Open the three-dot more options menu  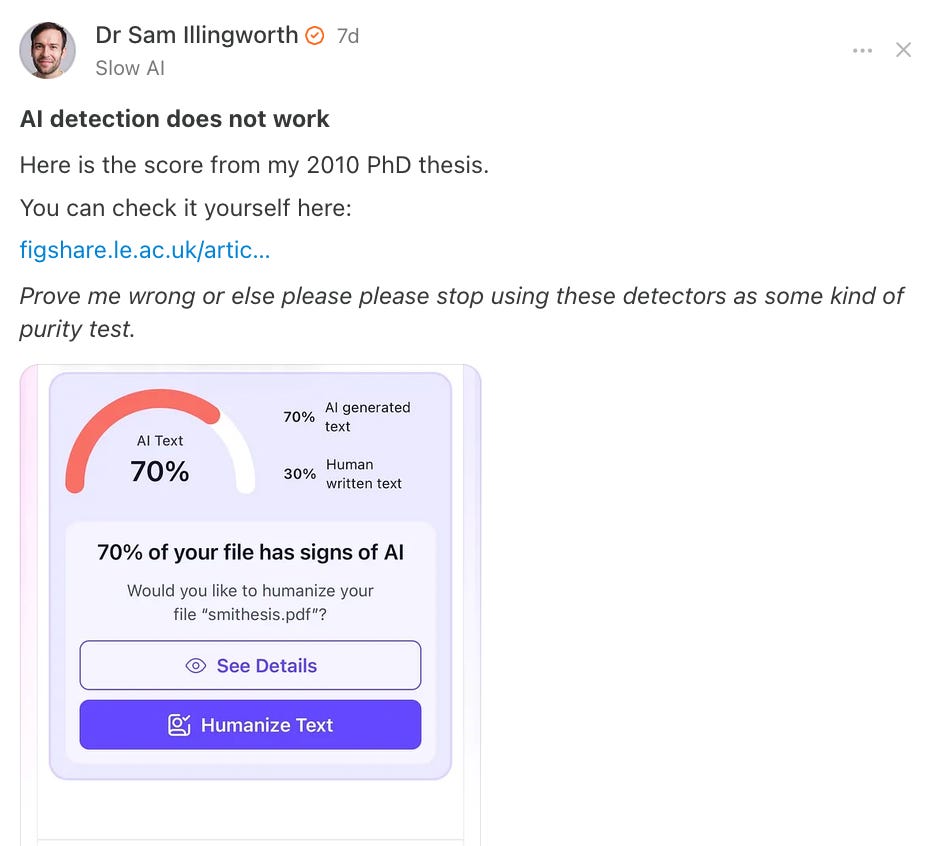coord(862,50)
